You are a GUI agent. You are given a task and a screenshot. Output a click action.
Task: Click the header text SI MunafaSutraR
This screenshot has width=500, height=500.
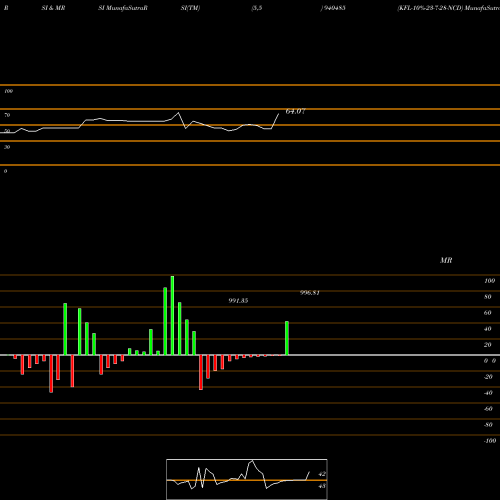123,8
